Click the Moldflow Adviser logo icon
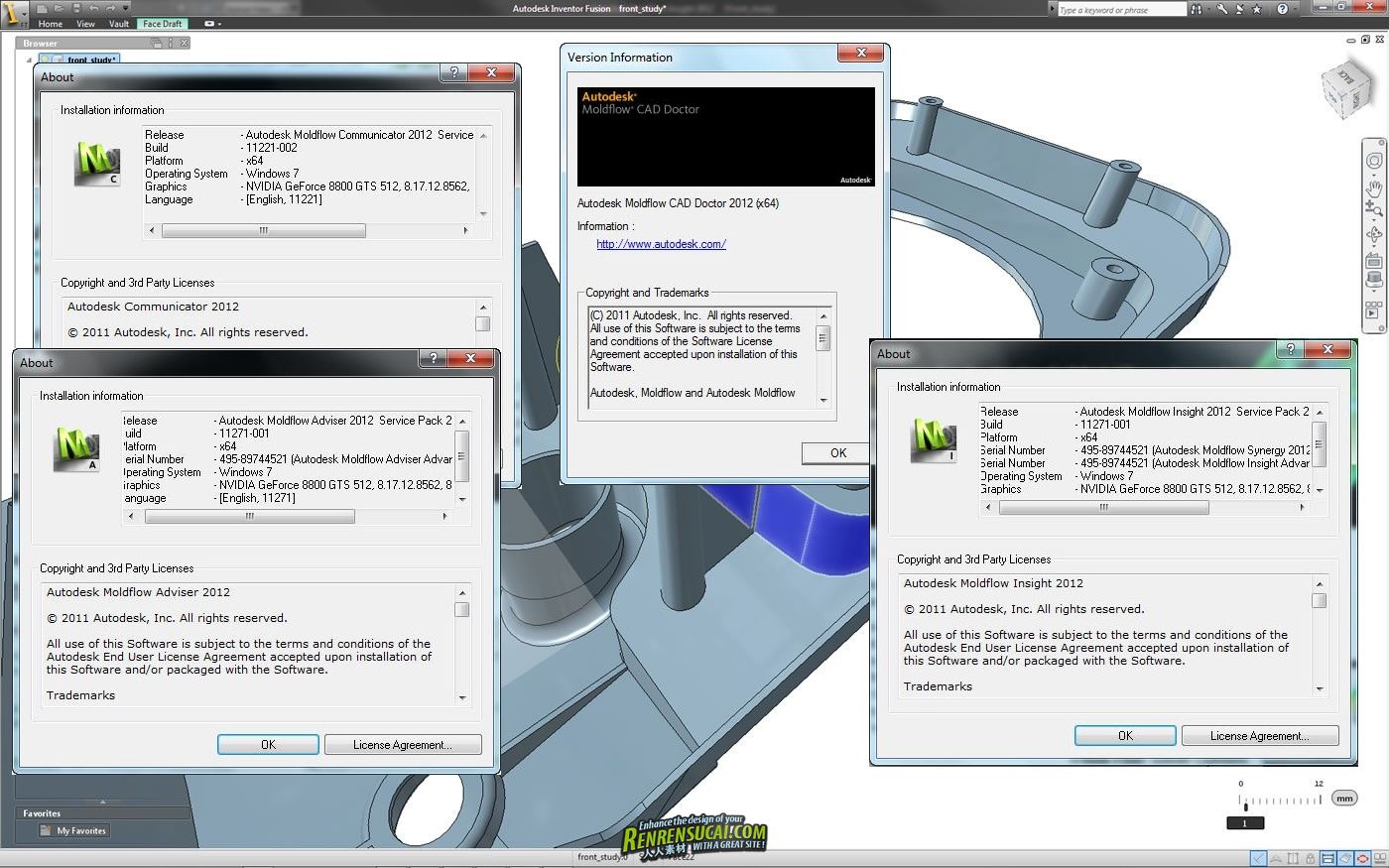The image size is (1389, 868). tap(75, 448)
